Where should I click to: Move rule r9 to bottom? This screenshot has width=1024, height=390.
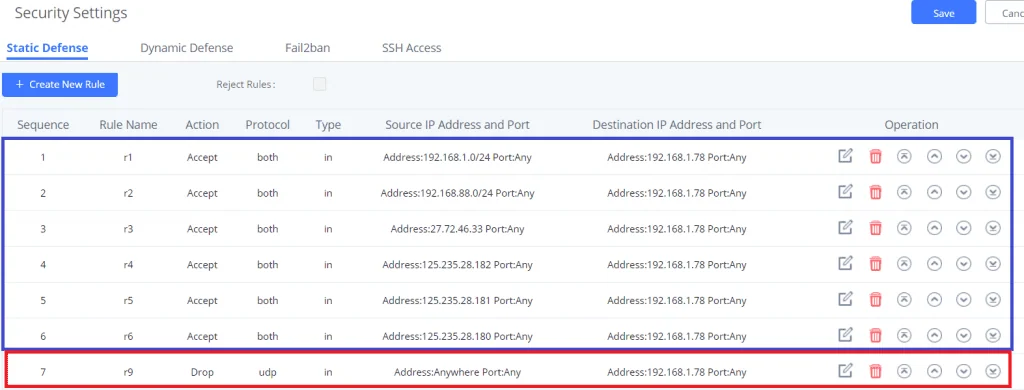993,370
